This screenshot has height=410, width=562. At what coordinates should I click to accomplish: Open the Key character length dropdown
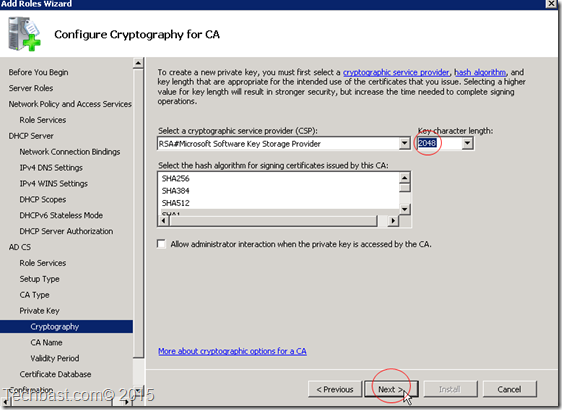pos(467,143)
